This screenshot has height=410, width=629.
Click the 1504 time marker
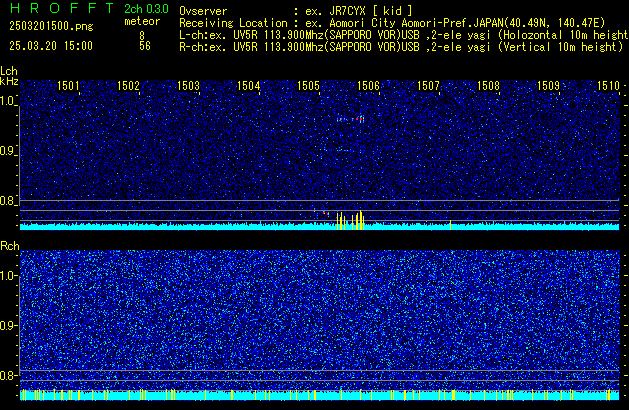click(x=248, y=86)
